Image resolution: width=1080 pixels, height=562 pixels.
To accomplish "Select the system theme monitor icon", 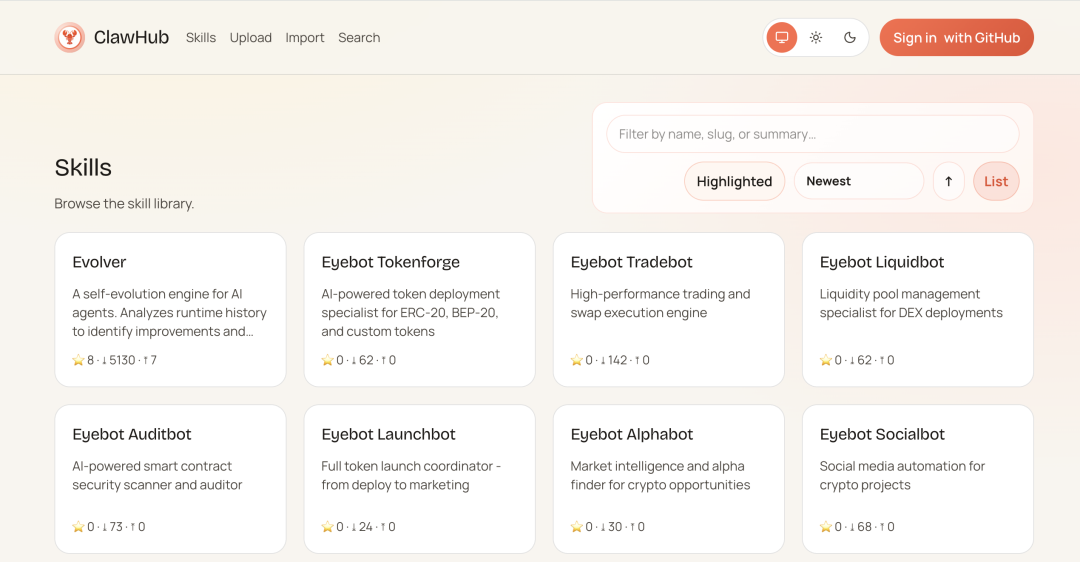I will 782,38.
